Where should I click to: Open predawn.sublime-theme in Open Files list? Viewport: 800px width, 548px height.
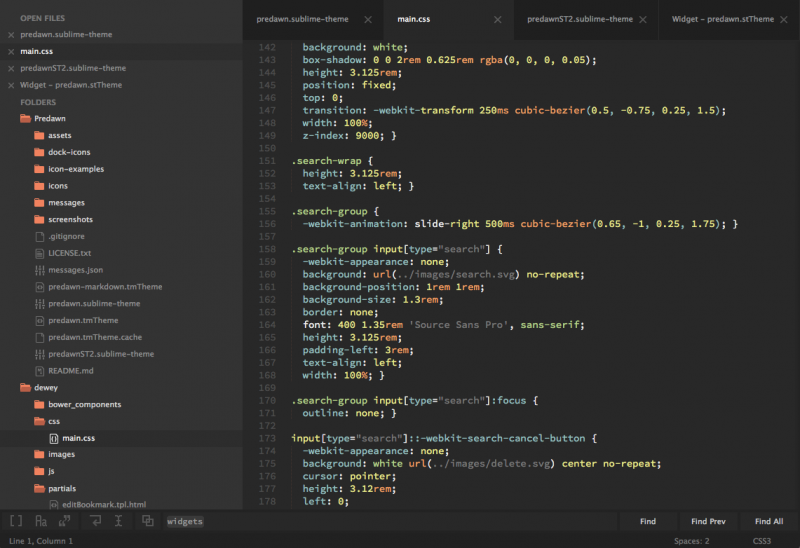tap(66, 35)
